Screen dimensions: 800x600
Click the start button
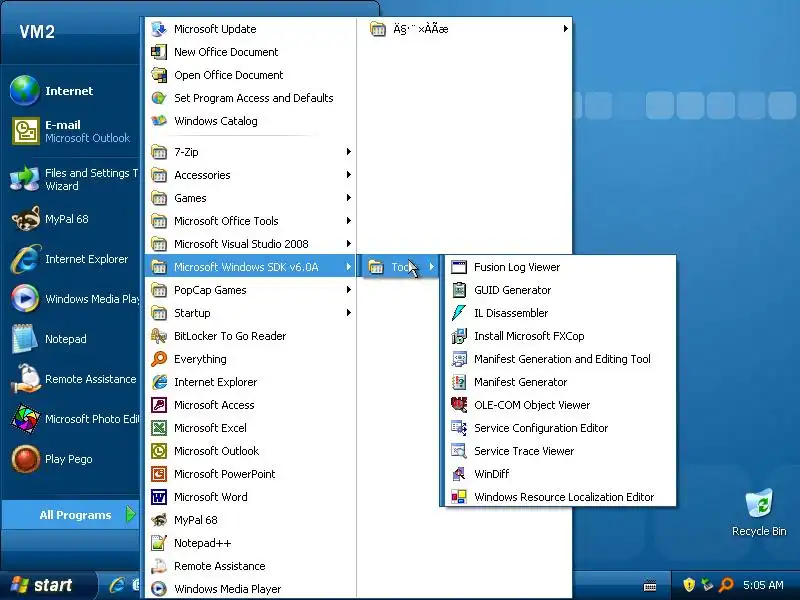click(x=47, y=585)
